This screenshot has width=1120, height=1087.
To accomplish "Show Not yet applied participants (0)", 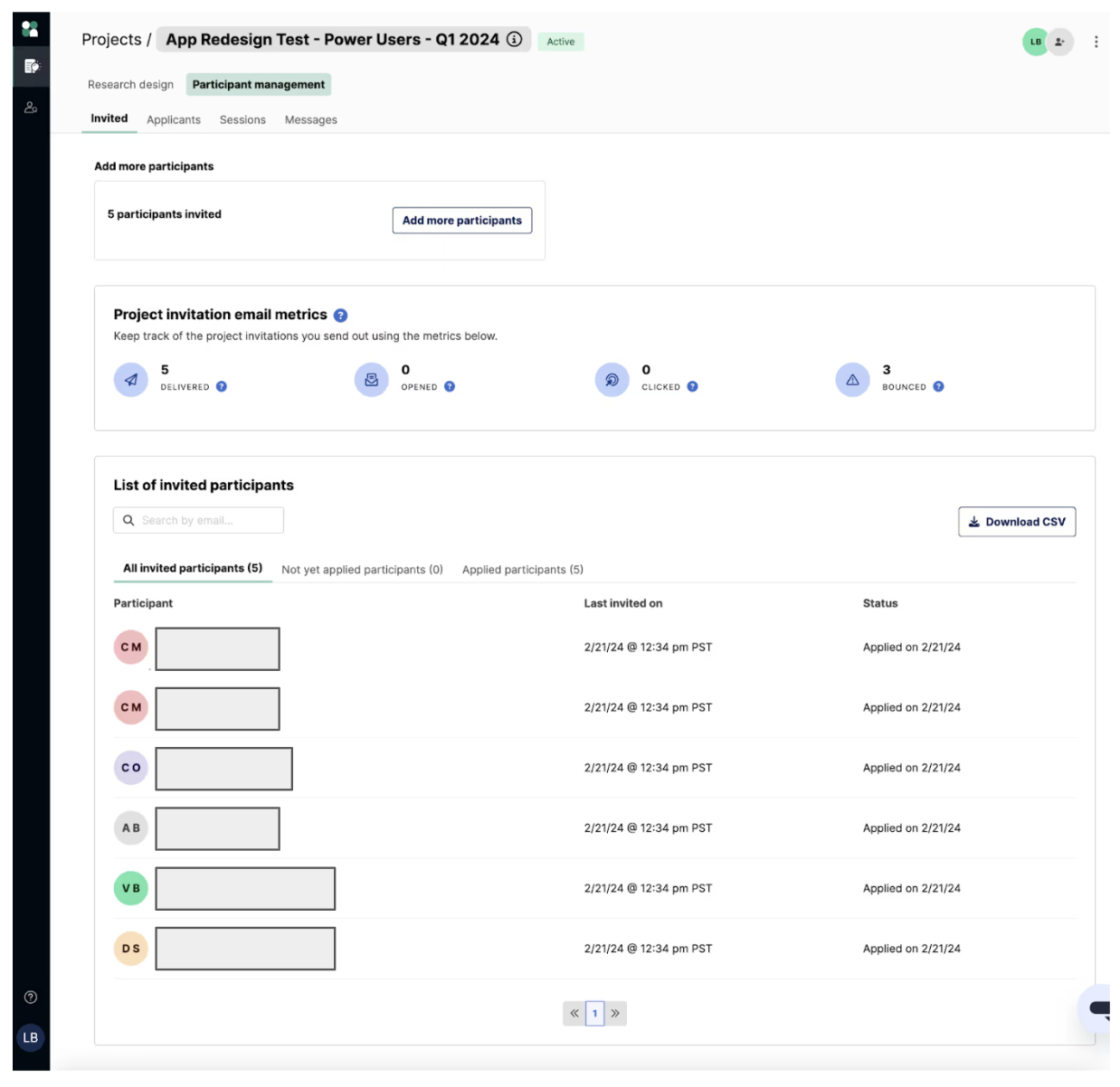I will (362, 570).
